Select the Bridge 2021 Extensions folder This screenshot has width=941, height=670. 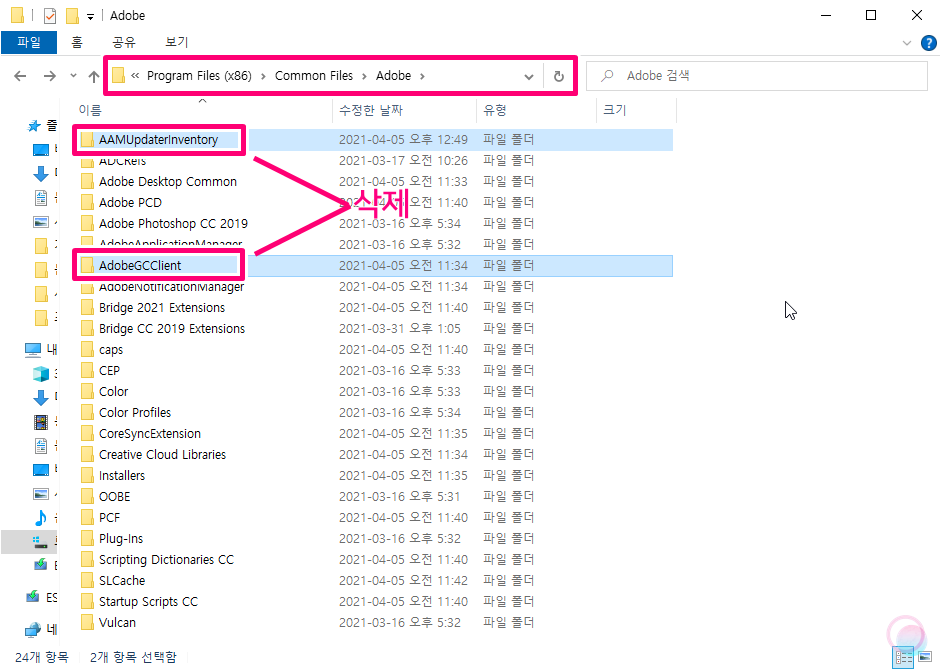point(161,307)
